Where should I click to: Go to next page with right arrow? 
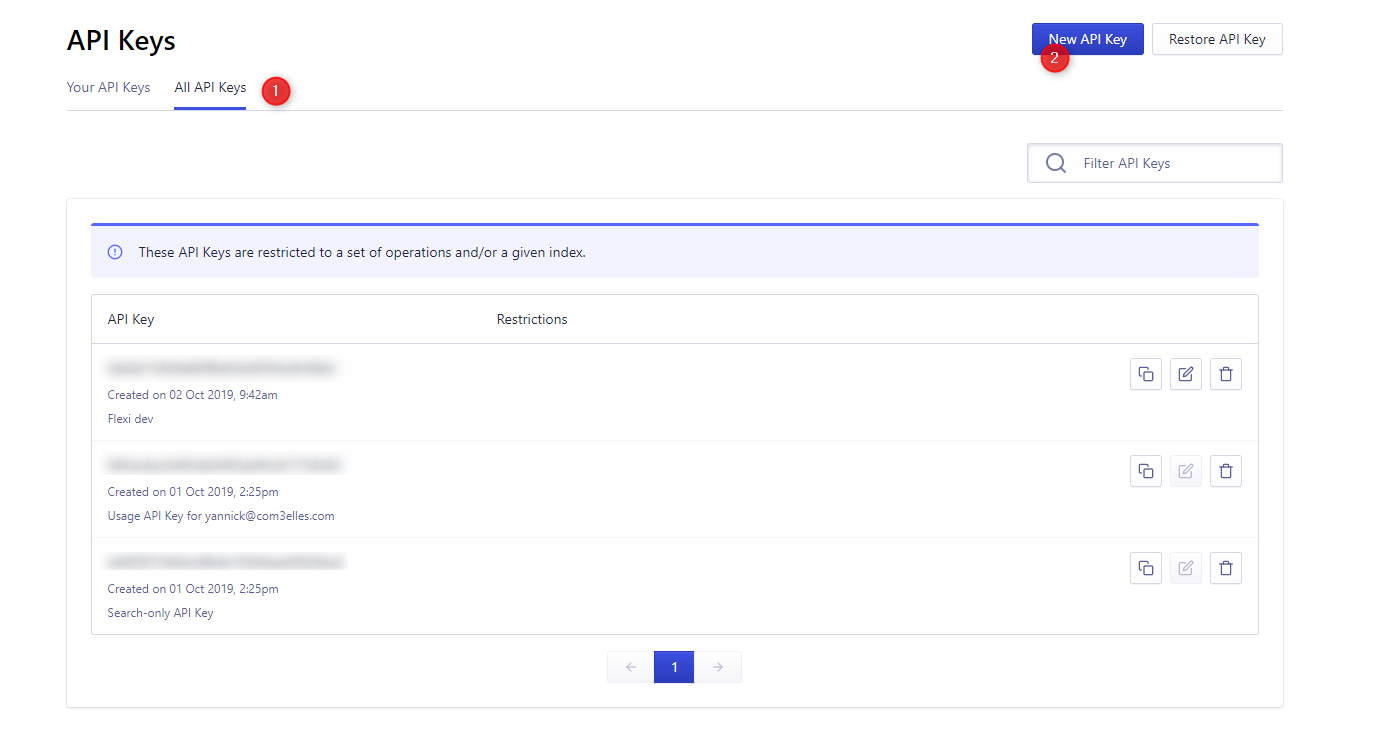pos(718,667)
